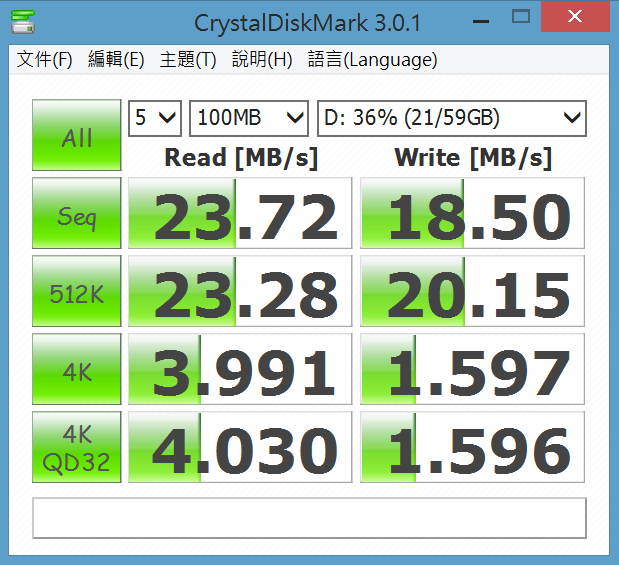
Task: Click the empty comment text box at bottom
Action: point(310,518)
